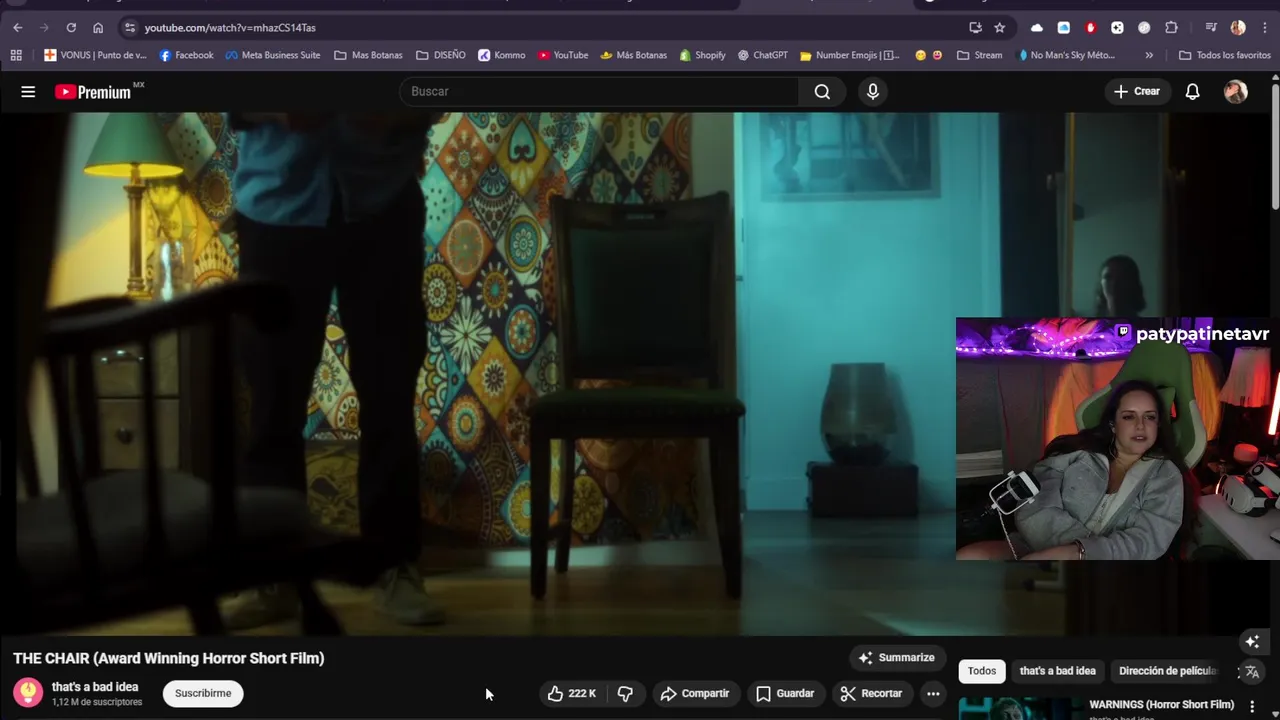Viewport: 1280px width, 720px height.
Task: Open ChatGPT bookmark
Action: (x=763, y=55)
